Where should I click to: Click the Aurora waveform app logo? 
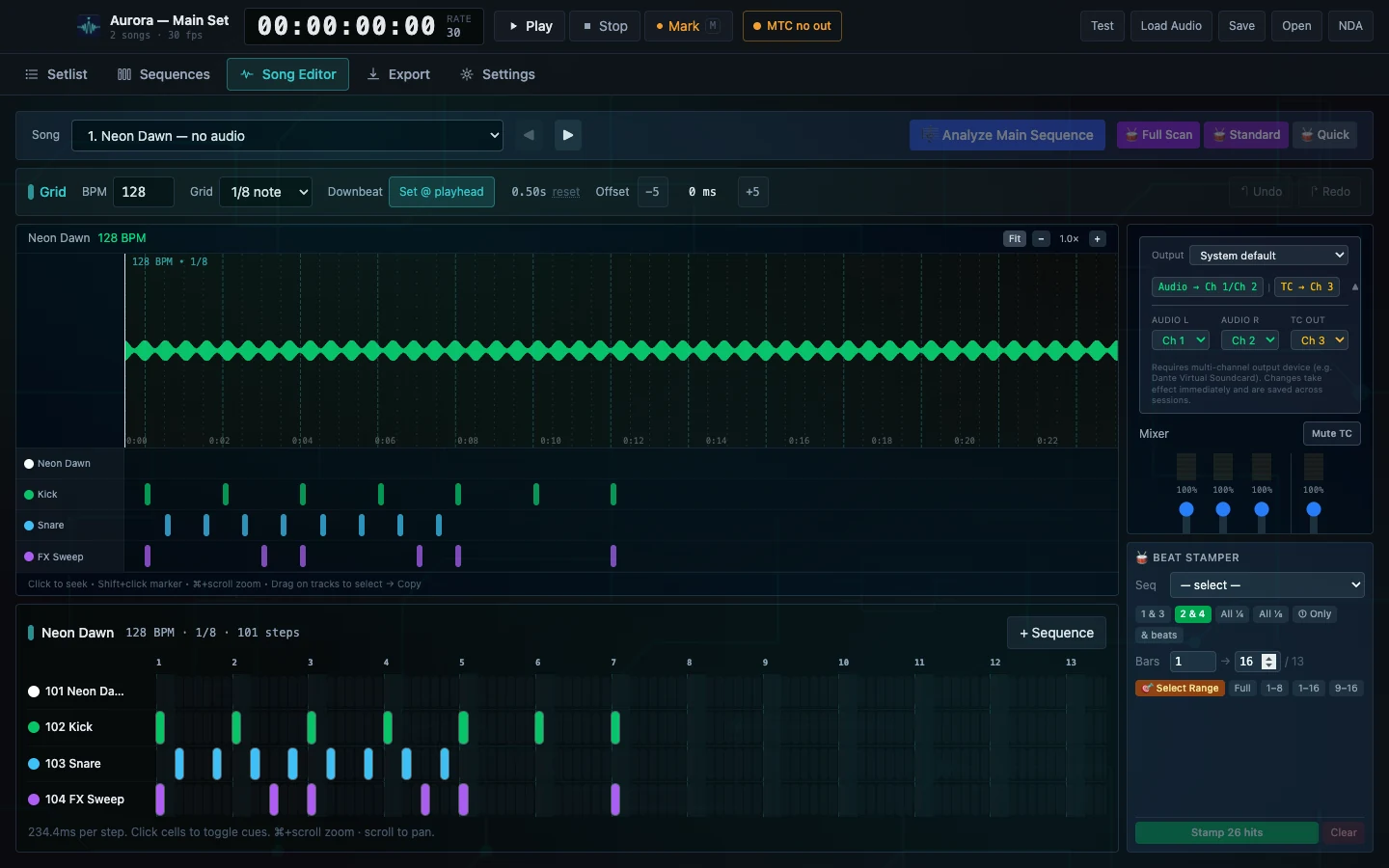tap(89, 26)
